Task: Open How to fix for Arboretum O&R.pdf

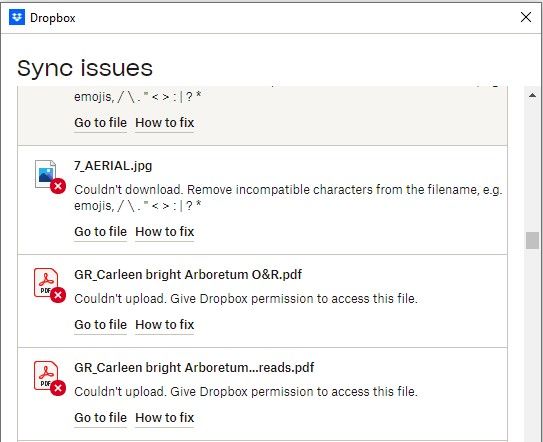Action: coord(164,325)
